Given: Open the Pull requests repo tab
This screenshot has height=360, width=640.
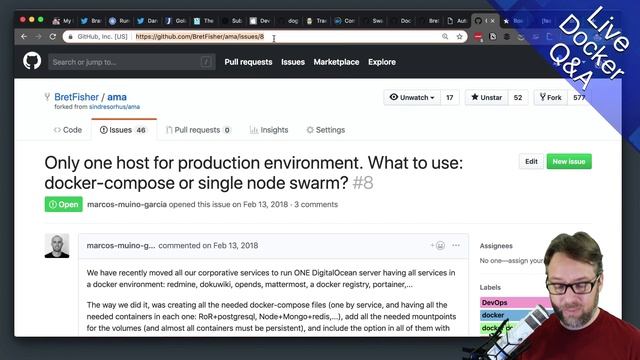Looking at the screenshot, I should coord(198,130).
